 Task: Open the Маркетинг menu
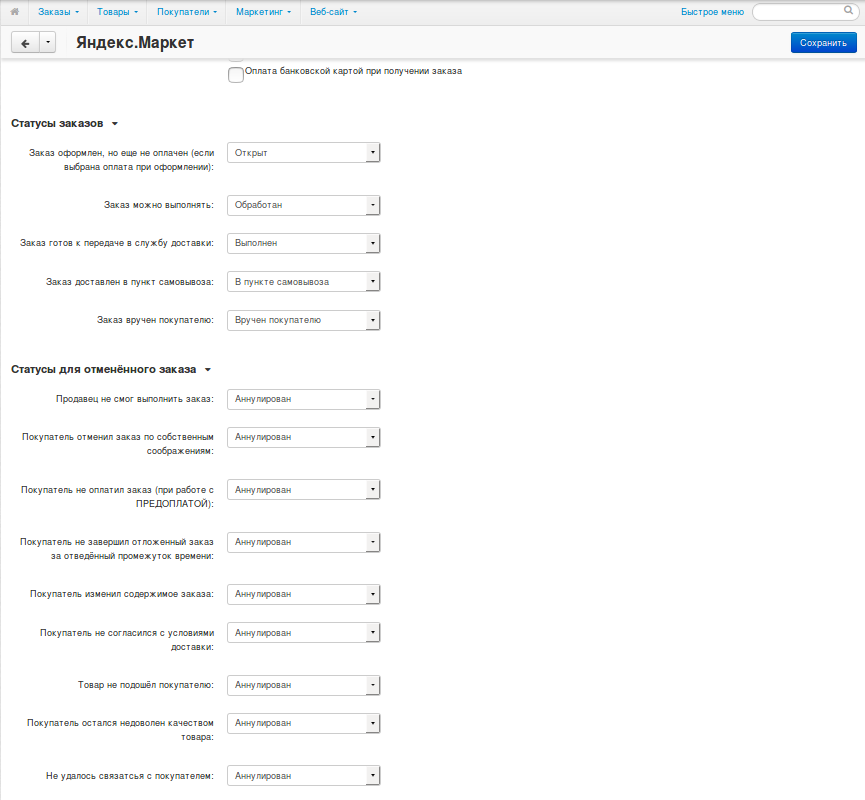(x=262, y=12)
